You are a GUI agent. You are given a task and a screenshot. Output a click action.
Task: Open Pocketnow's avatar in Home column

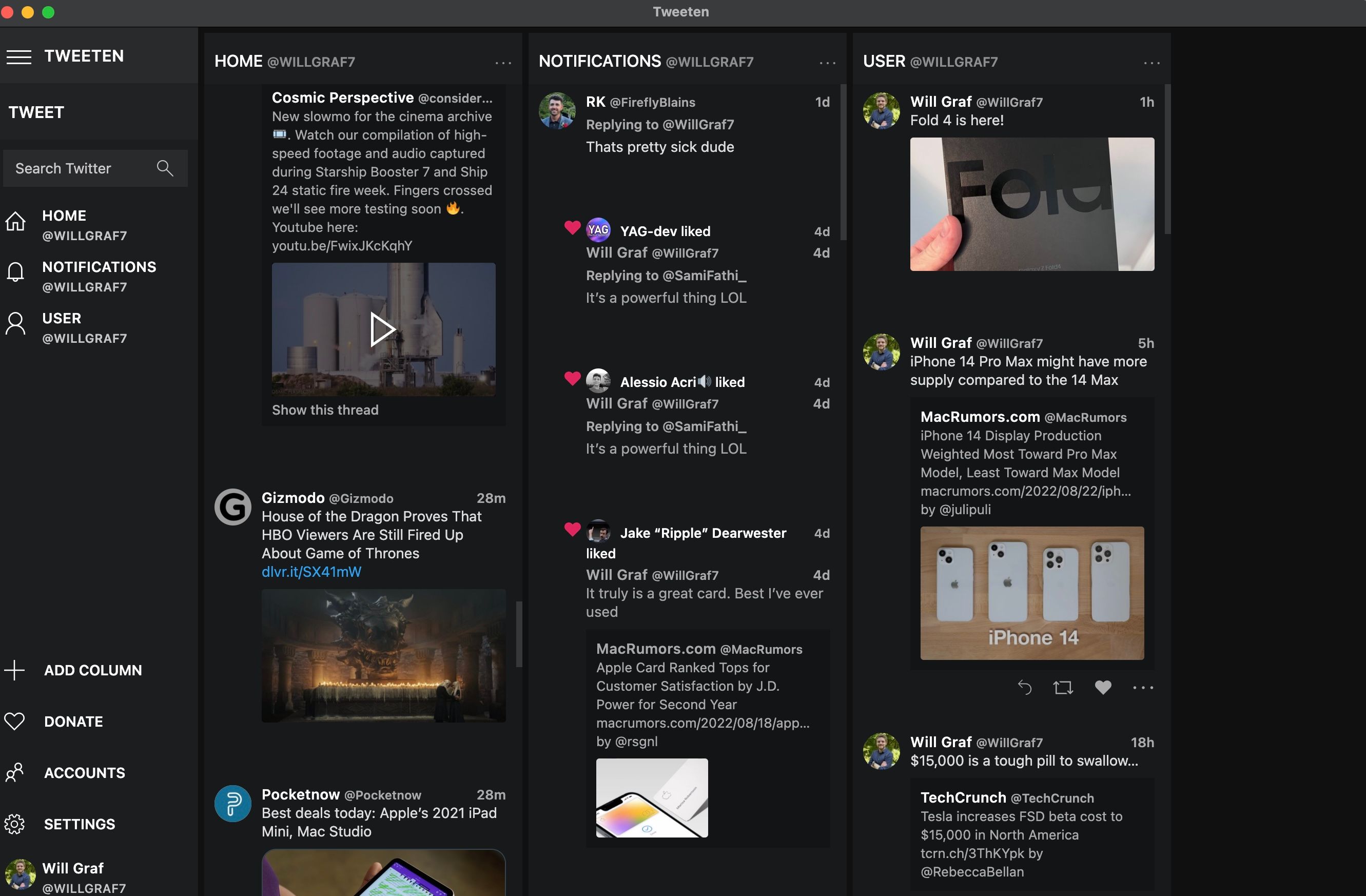coord(232,804)
